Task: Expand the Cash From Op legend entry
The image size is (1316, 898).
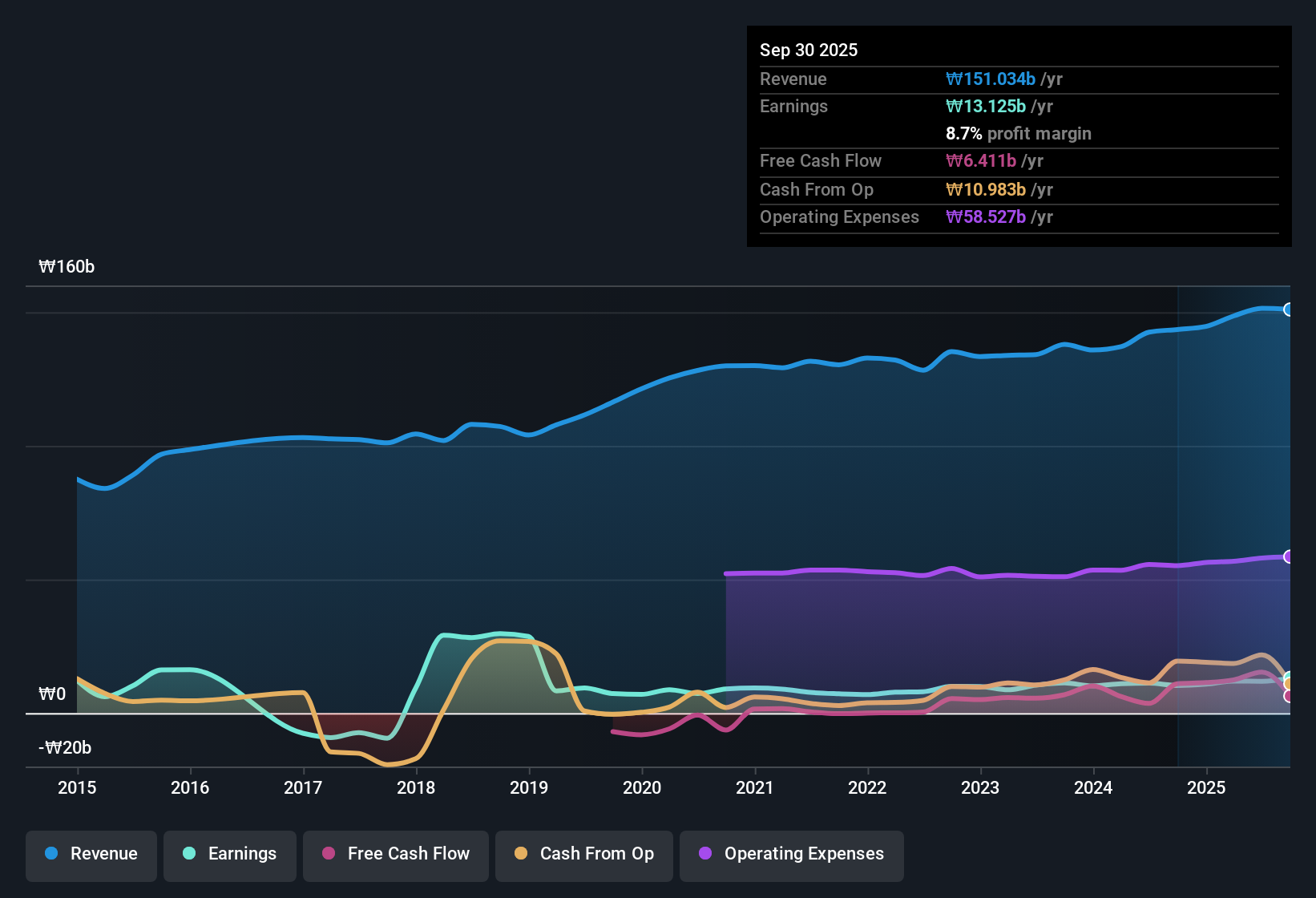Action: tap(583, 854)
